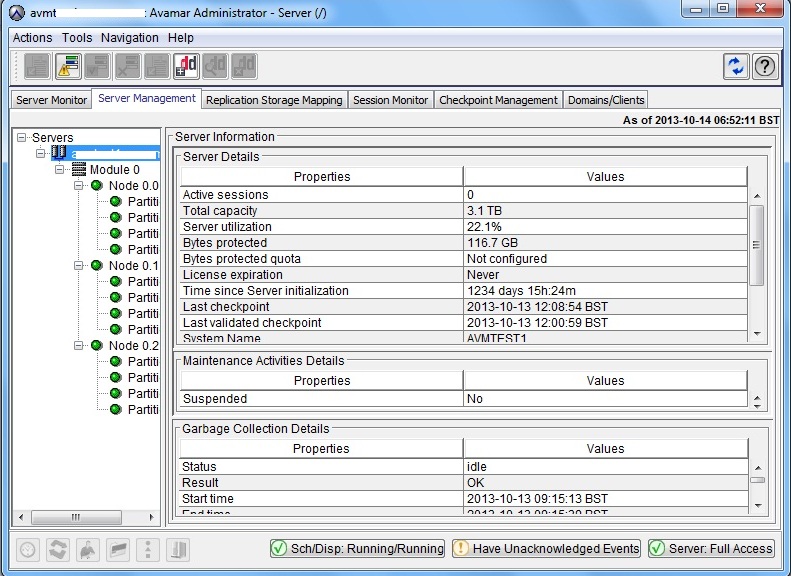Viewport: 791px width, 576px height.
Task: Click the Server: Full Access status button
Action: (711, 549)
